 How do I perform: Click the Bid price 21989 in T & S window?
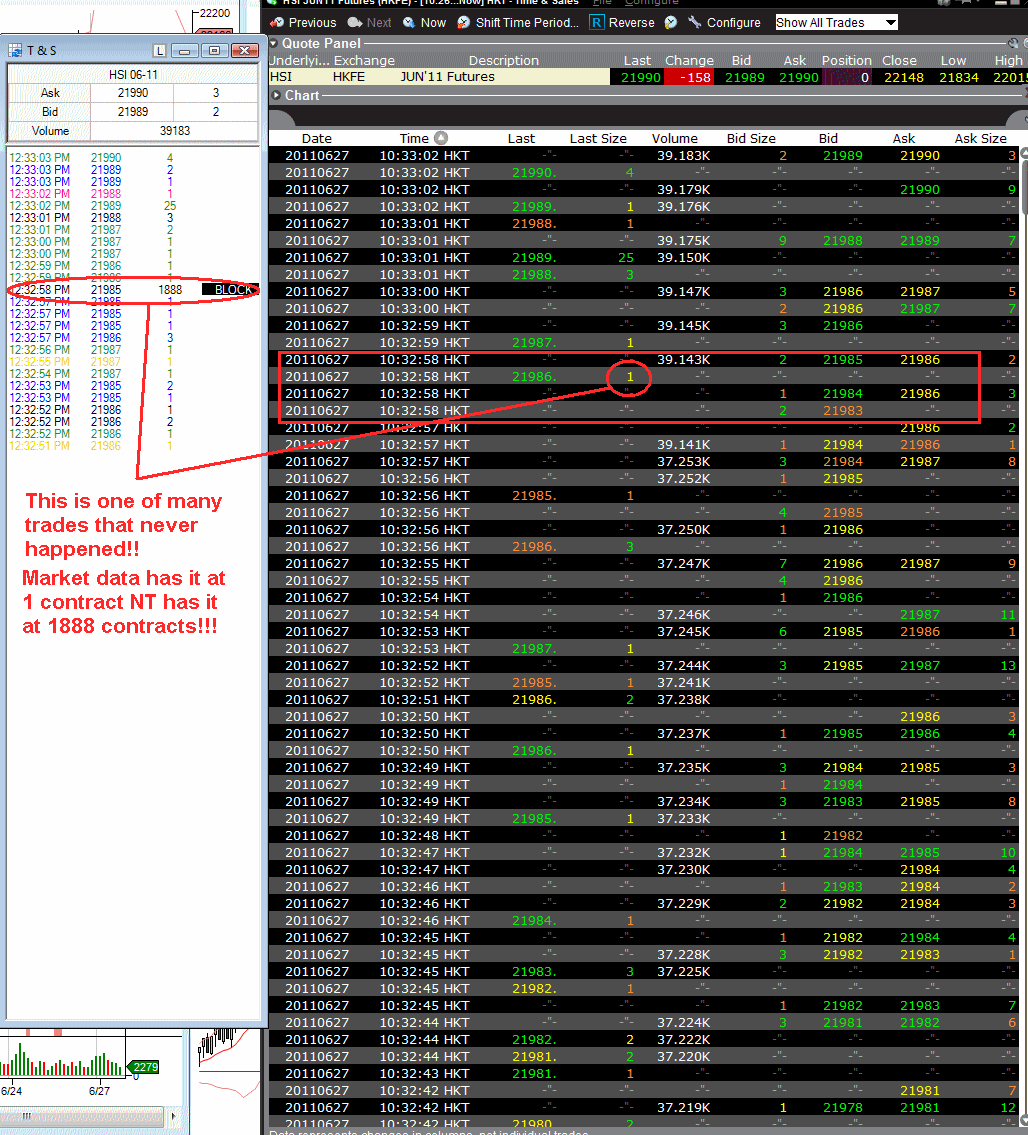pos(132,111)
